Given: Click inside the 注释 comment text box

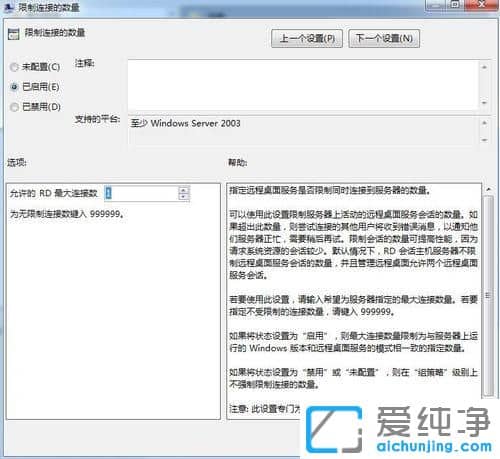Looking at the screenshot, I should (303, 84).
